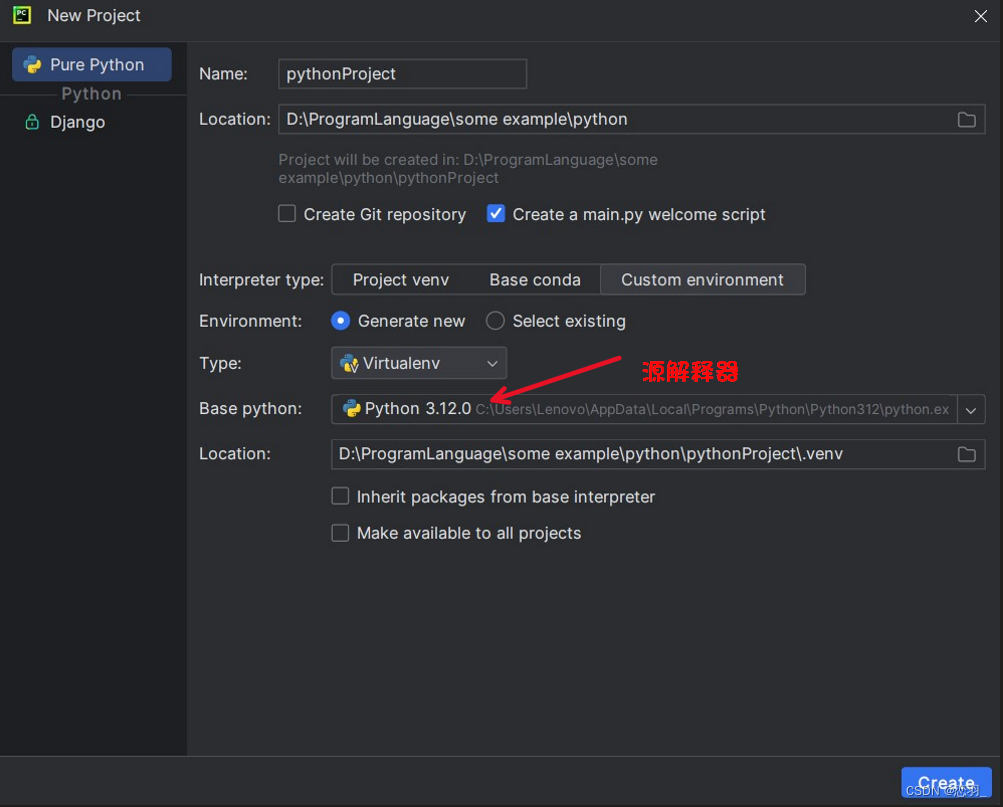Click the Python icon beside Pure Python
The image size is (1003, 807).
pos(32,65)
